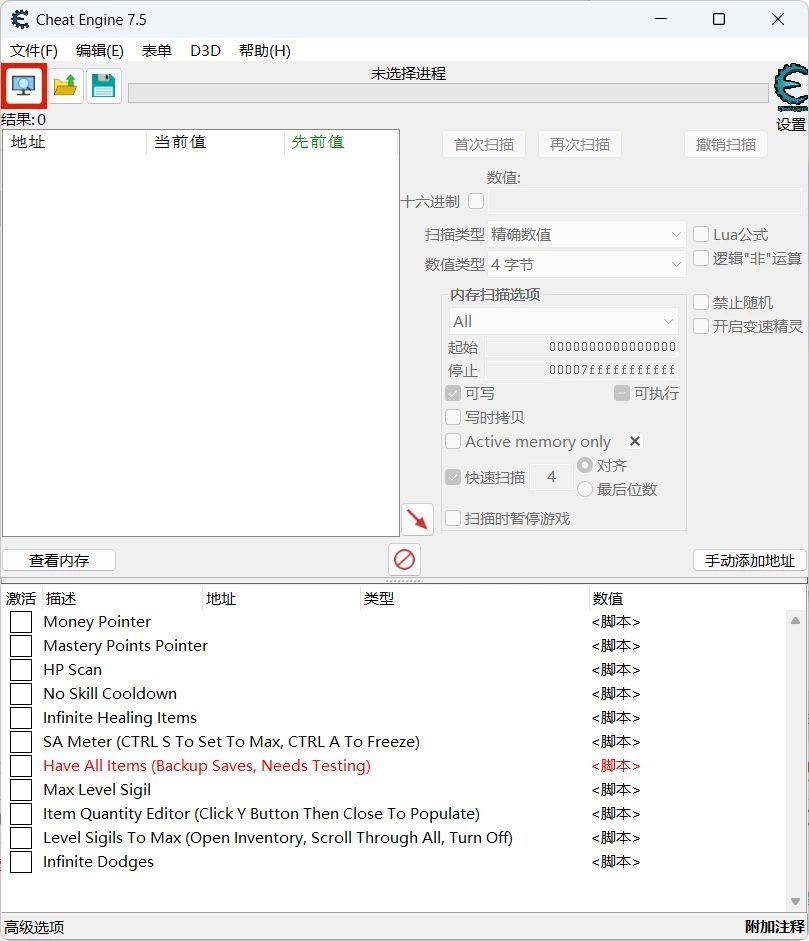
Task: Open 高级选项 in the status bar
Action: tap(34, 927)
